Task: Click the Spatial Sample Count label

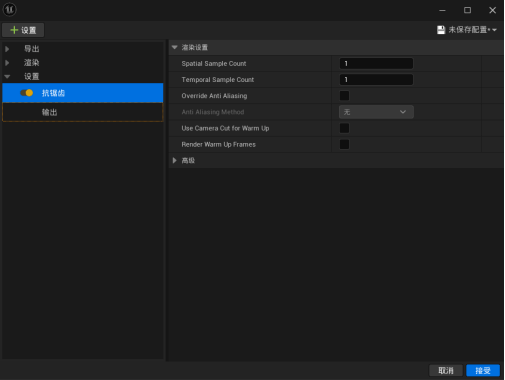Action: point(214,64)
